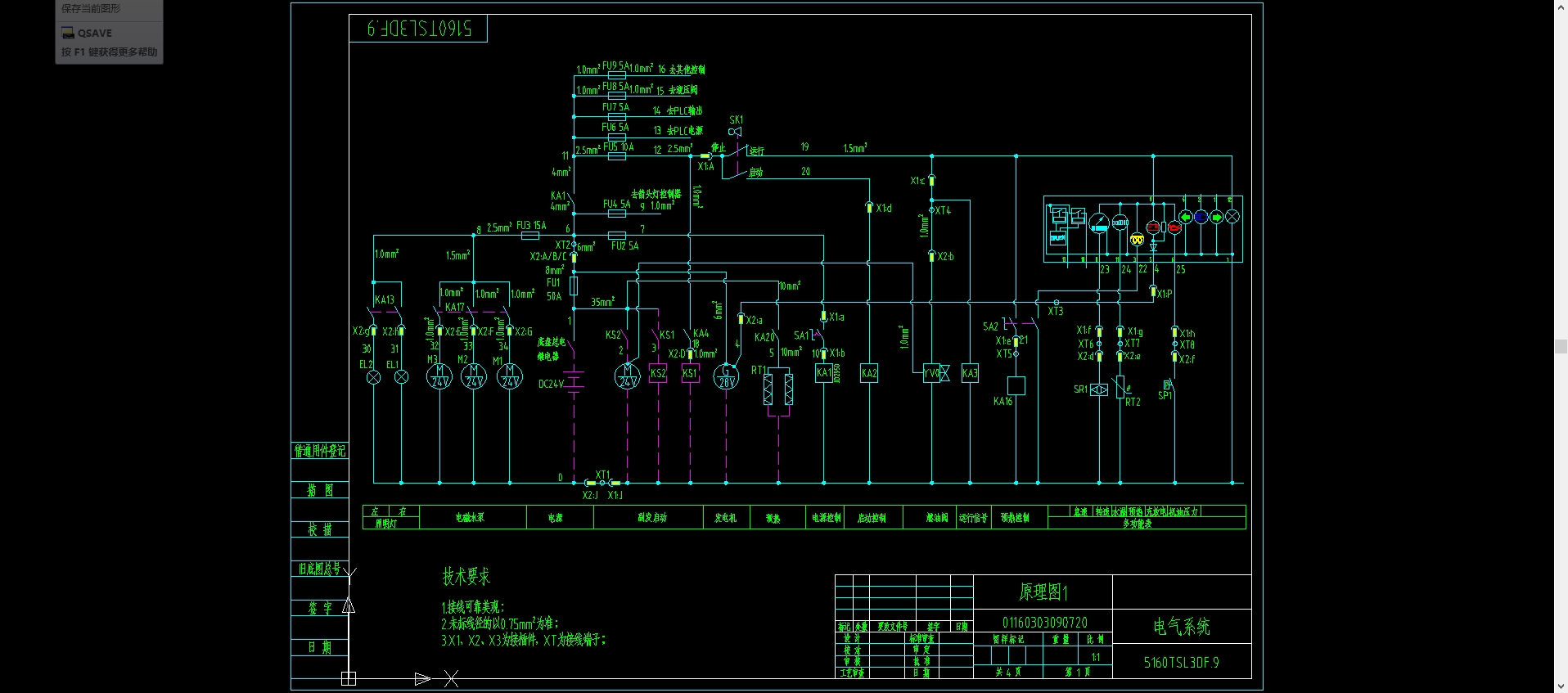Select the FU1 50A fuse symbol
Viewport: 1568px width, 693px height.
pos(574,286)
